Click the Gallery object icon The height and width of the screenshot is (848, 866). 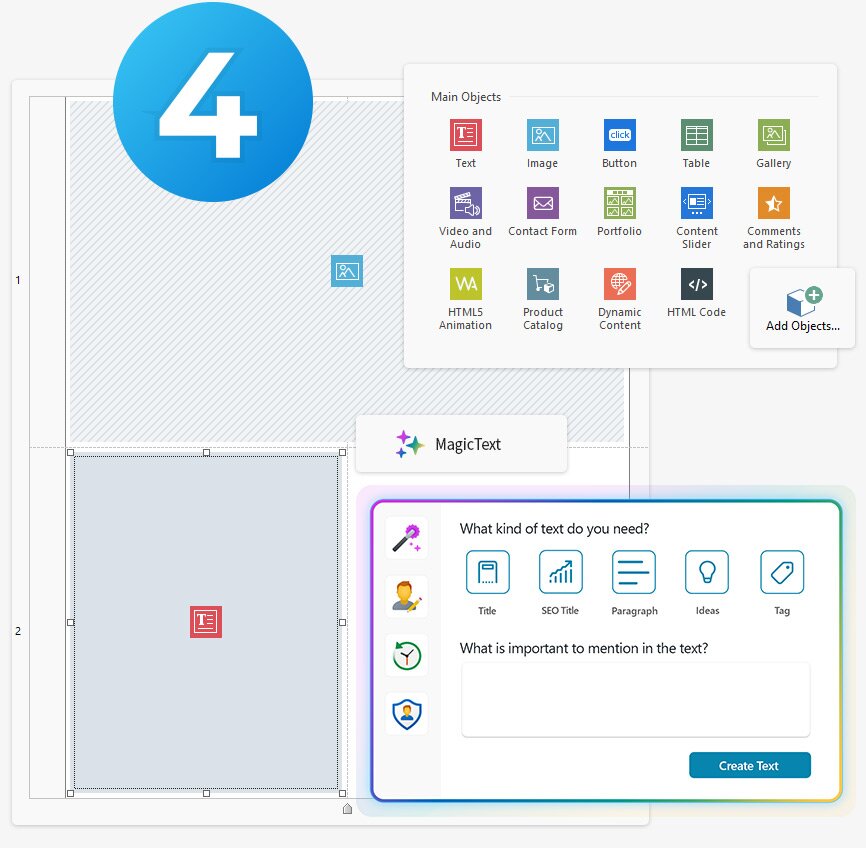[773, 135]
